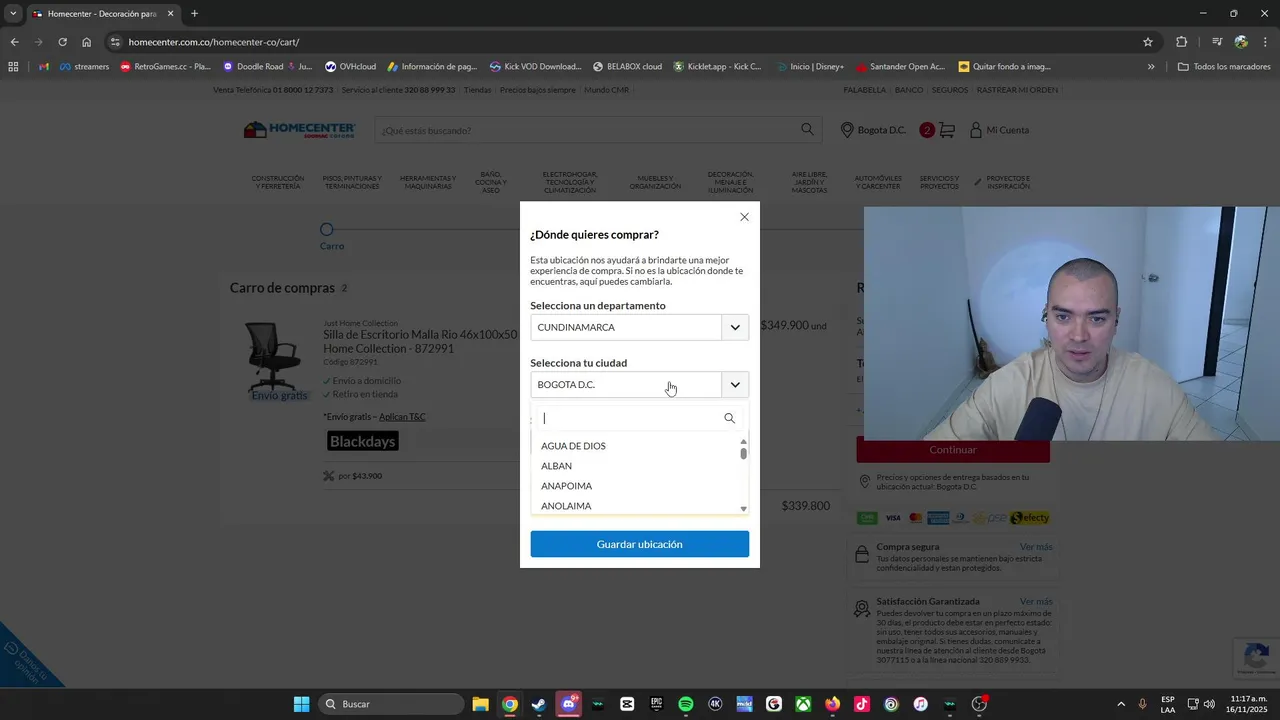Open Electrohogar, Tecnología y Climatización menu
1280x720 pixels.
[x=570, y=182]
